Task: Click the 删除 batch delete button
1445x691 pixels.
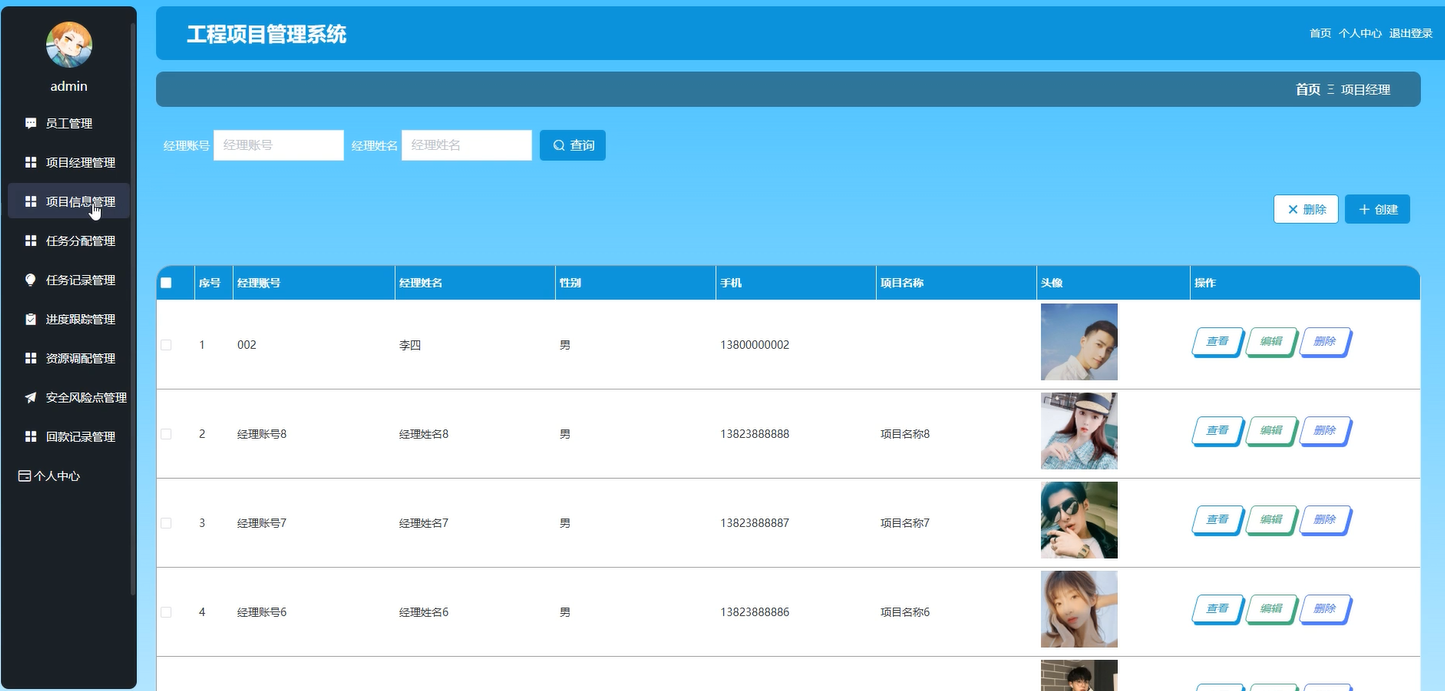Action: pyautogui.click(x=1306, y=210)
